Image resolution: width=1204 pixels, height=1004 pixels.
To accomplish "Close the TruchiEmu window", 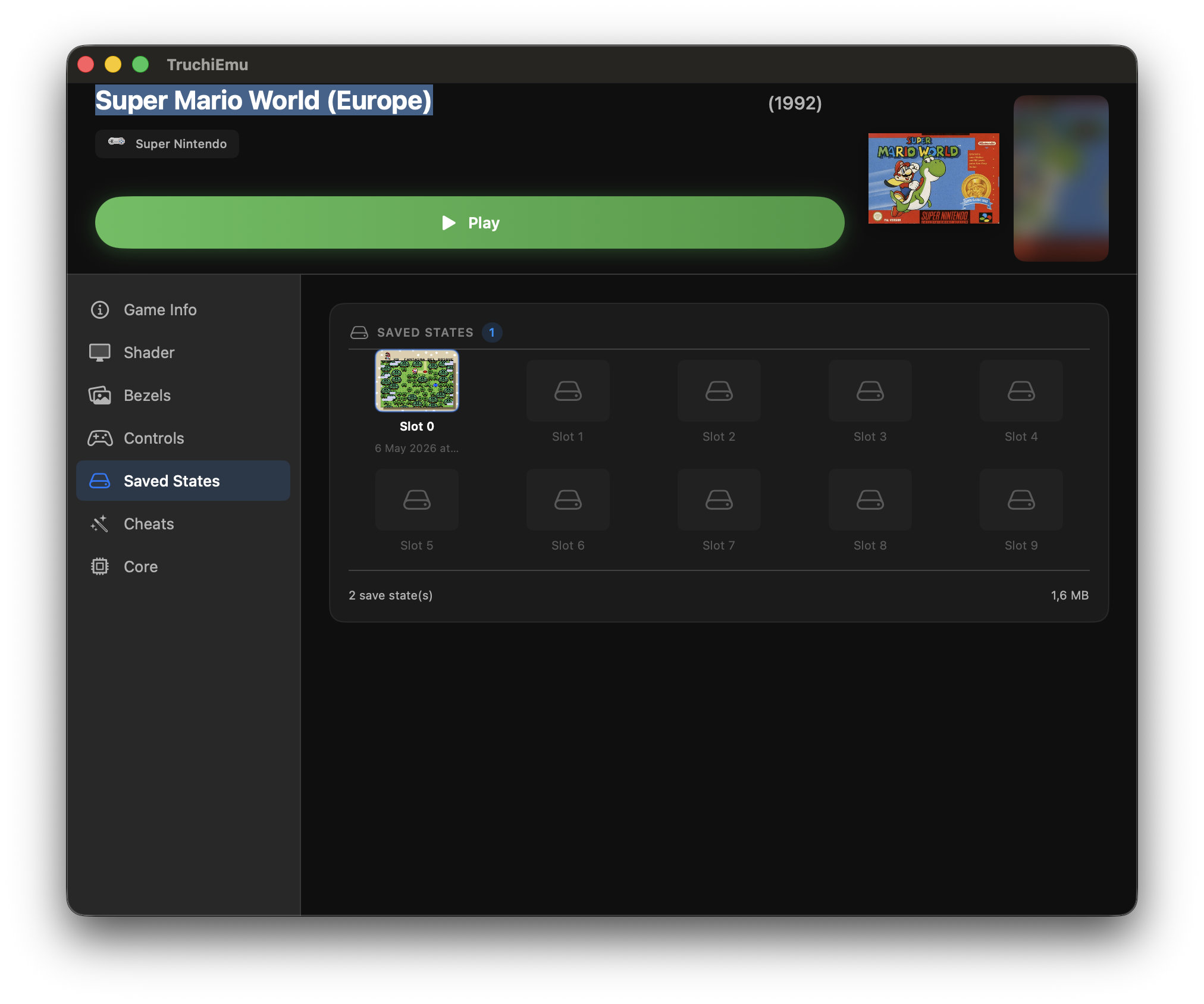I will tap(86, 64).
